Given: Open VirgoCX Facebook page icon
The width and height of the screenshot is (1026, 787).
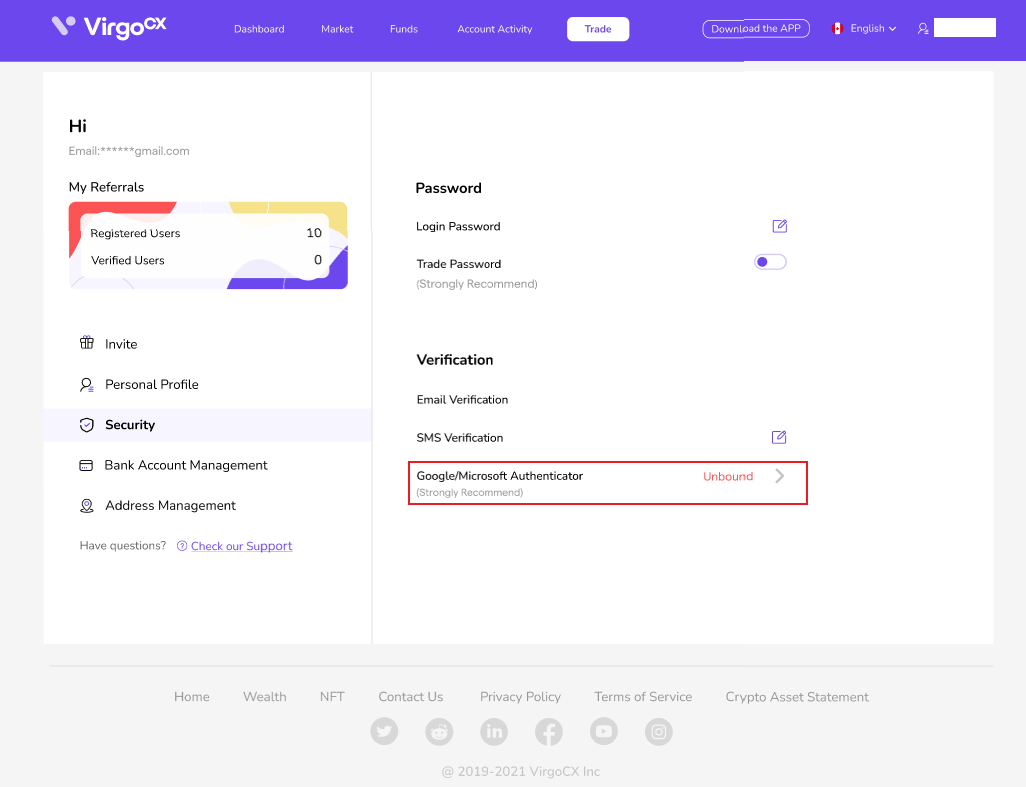Looking at the screenshot, I should [x=548, y=732].
